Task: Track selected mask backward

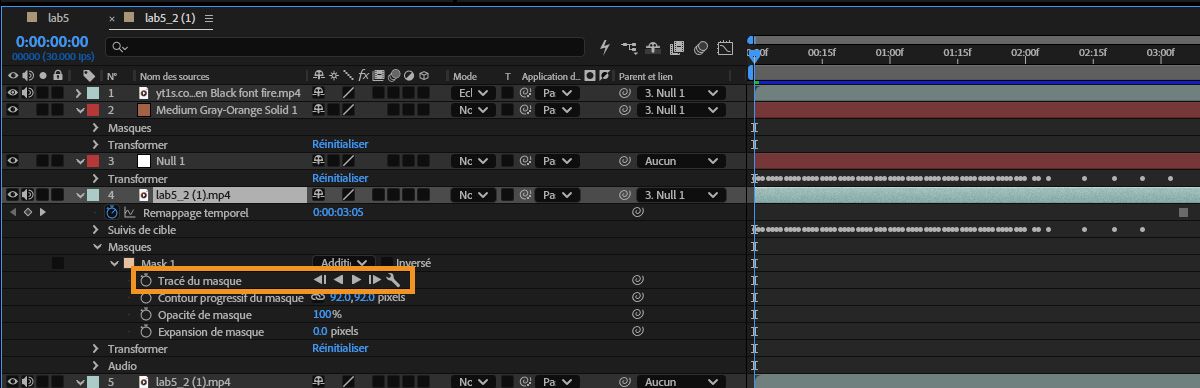Action: pyautogui.click(x=338, y=280)
